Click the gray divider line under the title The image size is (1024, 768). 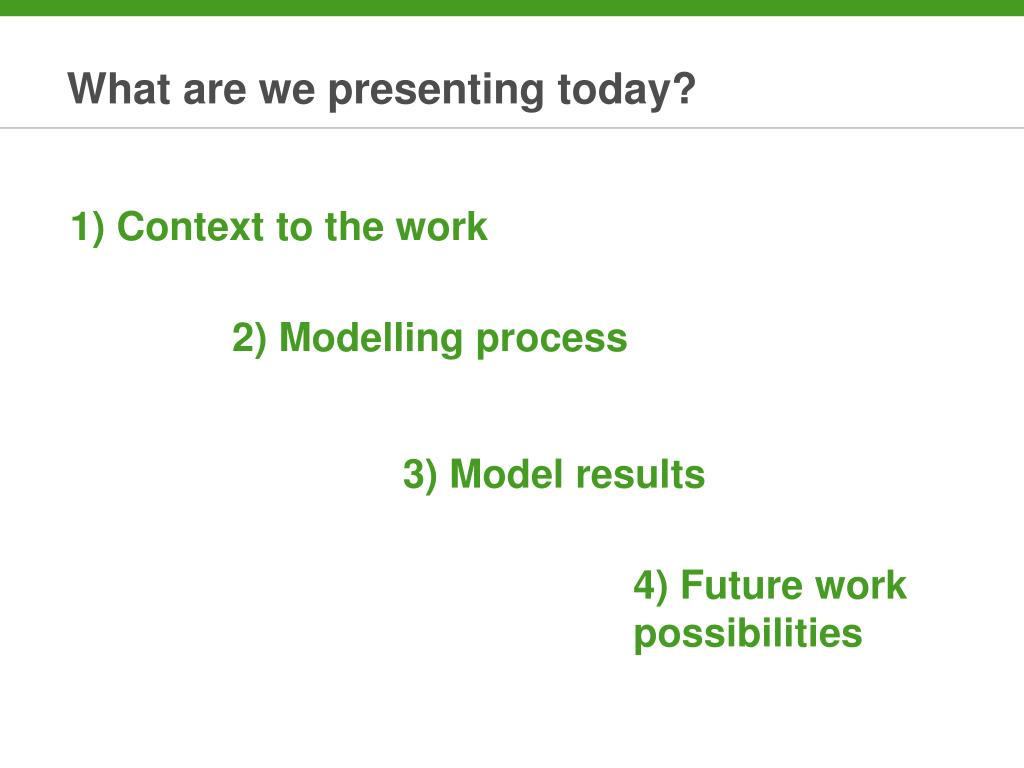click(x=512, y=128)
